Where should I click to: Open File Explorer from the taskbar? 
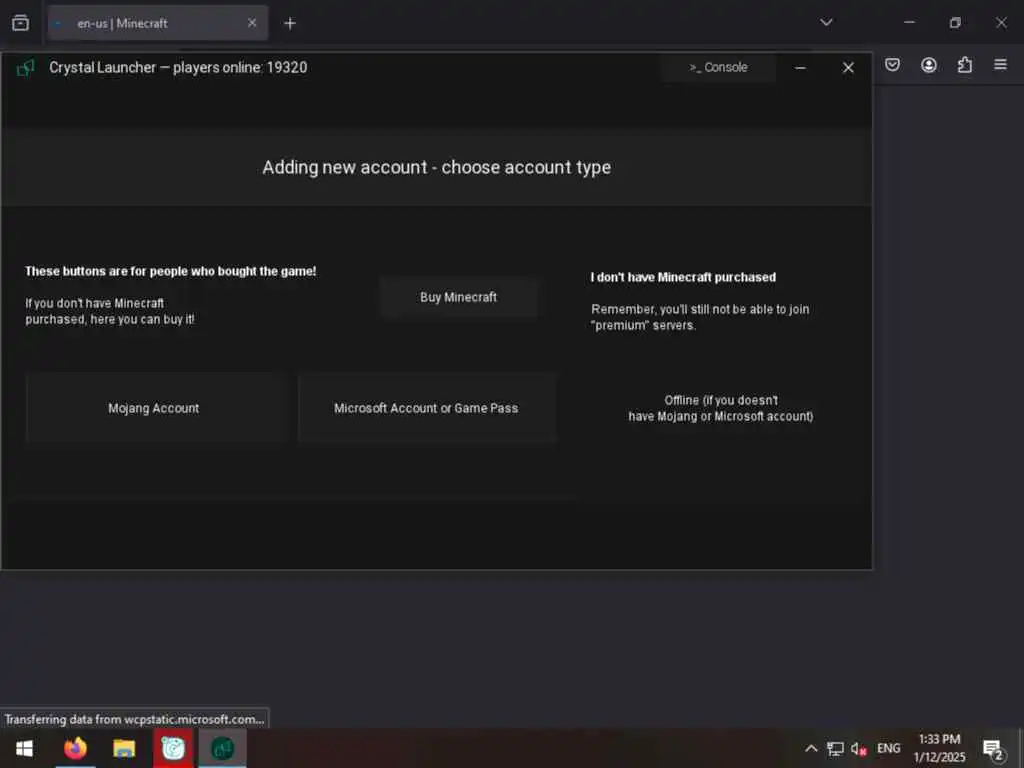(x=124, y=748)
